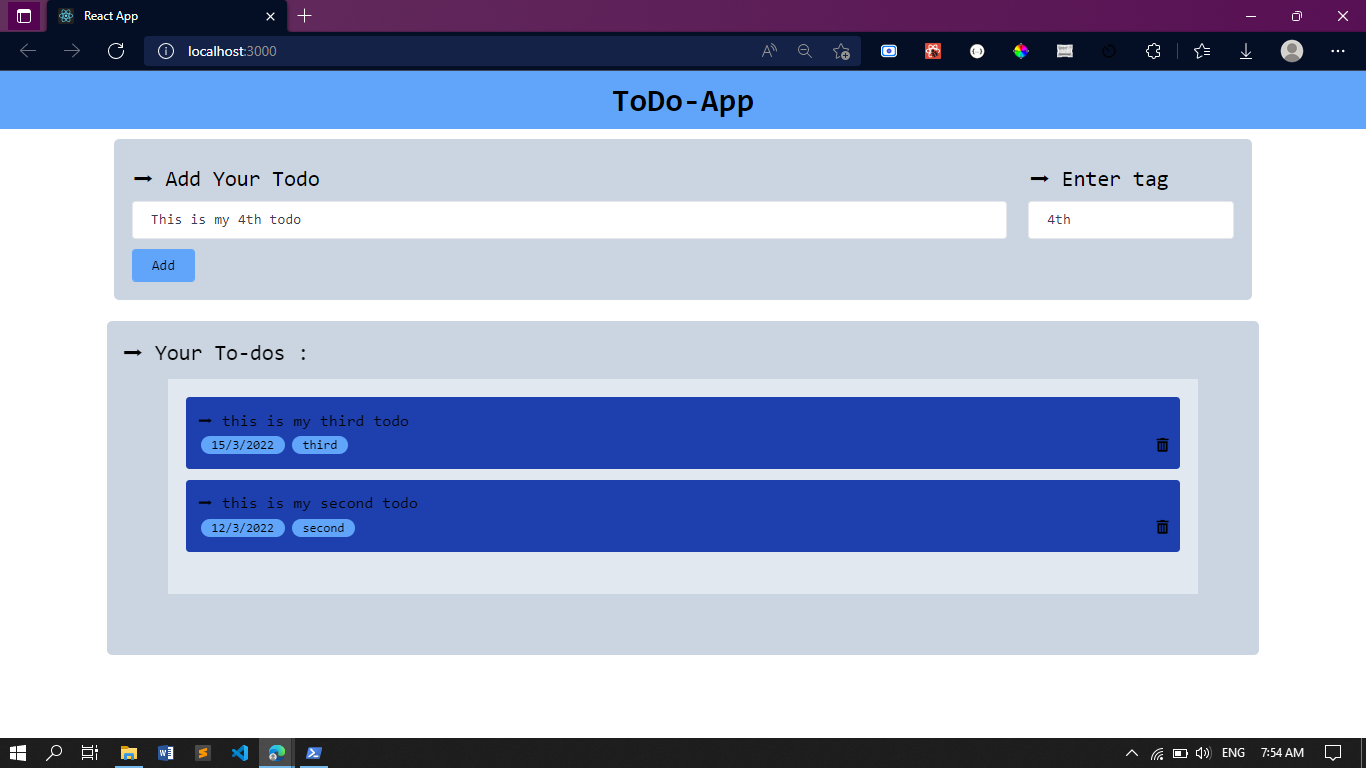1366x768 pixels.
Task: Open PowerShell from the taskbar
Action: point(313,752)
